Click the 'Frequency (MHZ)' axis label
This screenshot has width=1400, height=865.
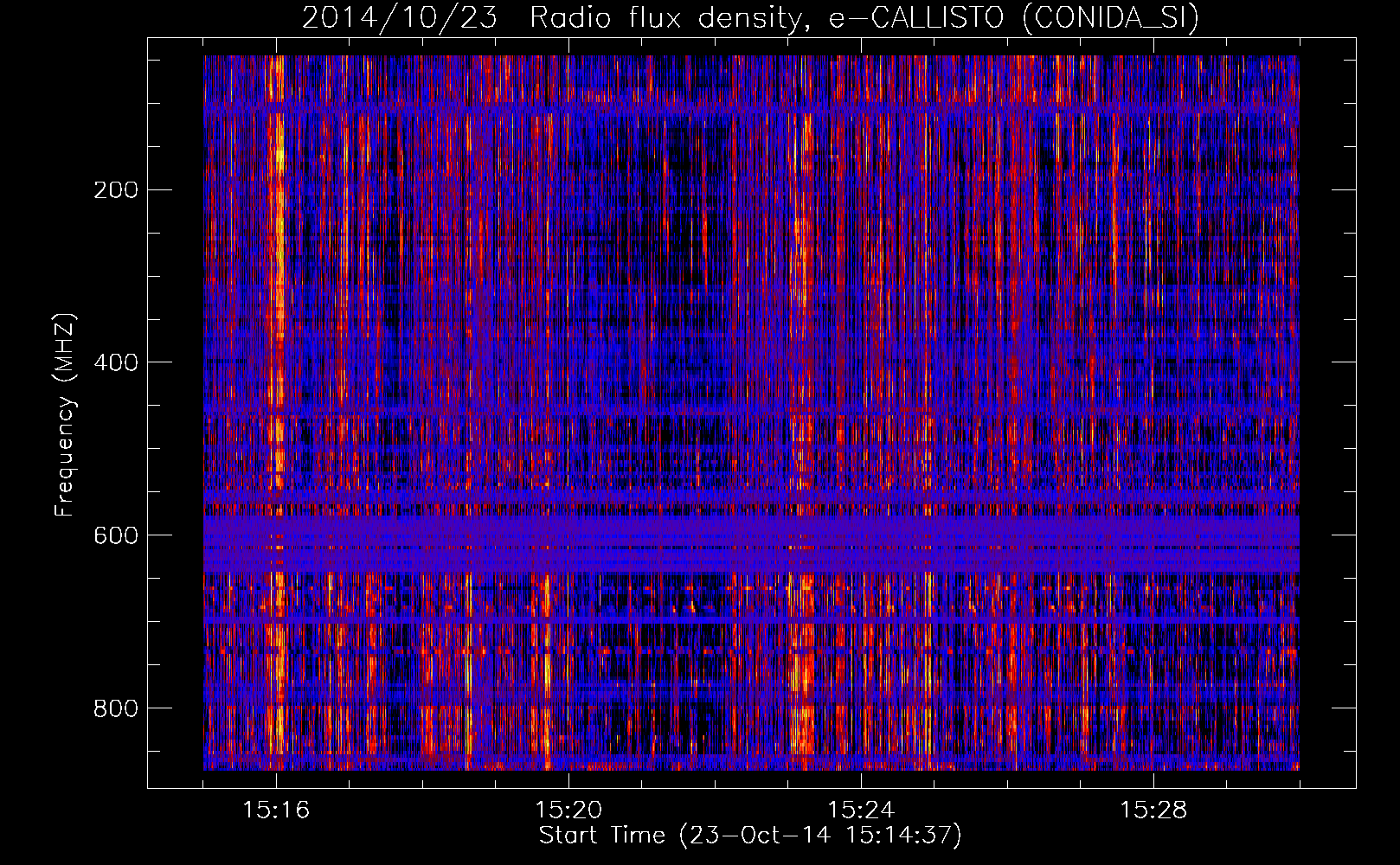(x=65, y=415)
